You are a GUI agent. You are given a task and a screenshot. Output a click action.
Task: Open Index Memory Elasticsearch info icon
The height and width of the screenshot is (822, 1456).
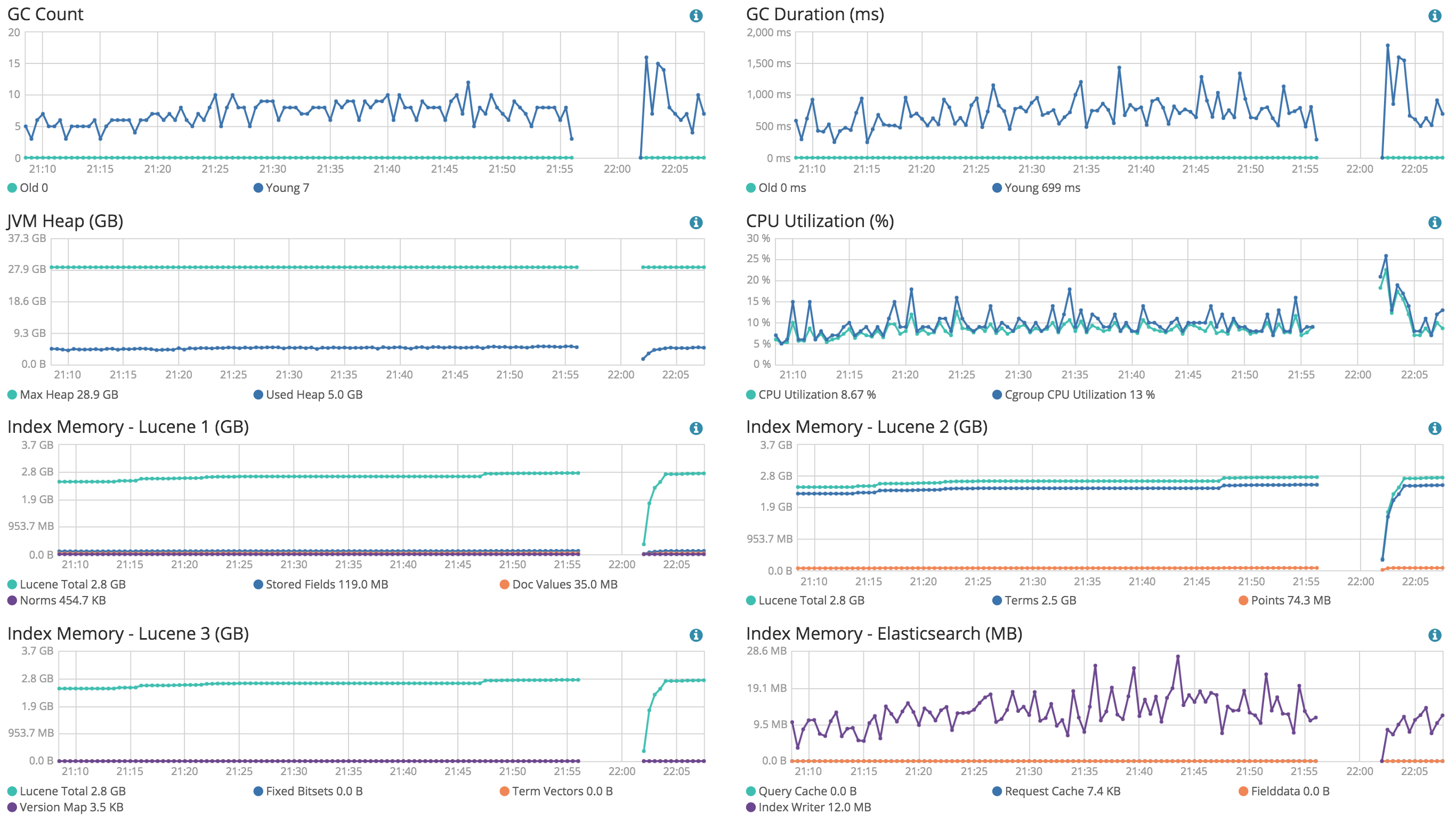(1435, 635)
